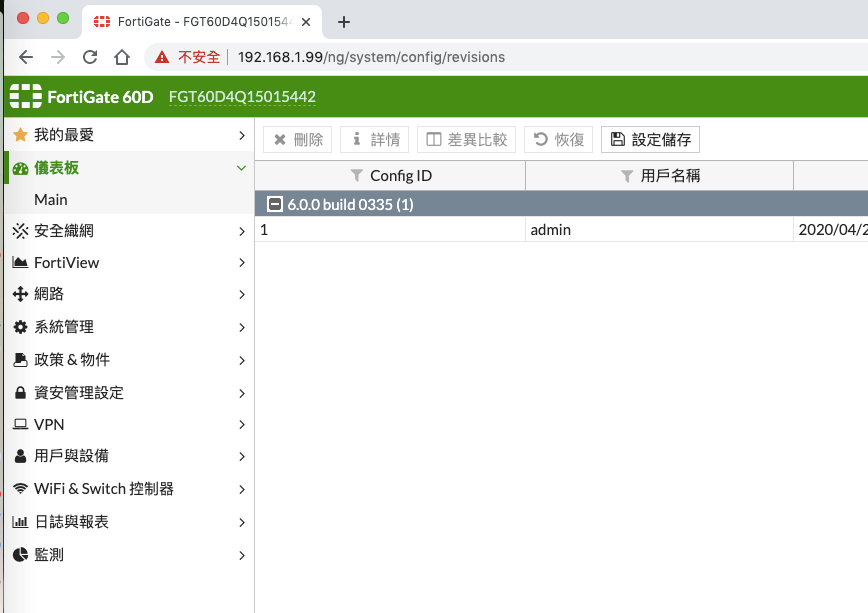The width and height of the screenshot is (868, 613).
Task: Click the bar chart icon beside 日誌與報表
Action: [20, 522]
